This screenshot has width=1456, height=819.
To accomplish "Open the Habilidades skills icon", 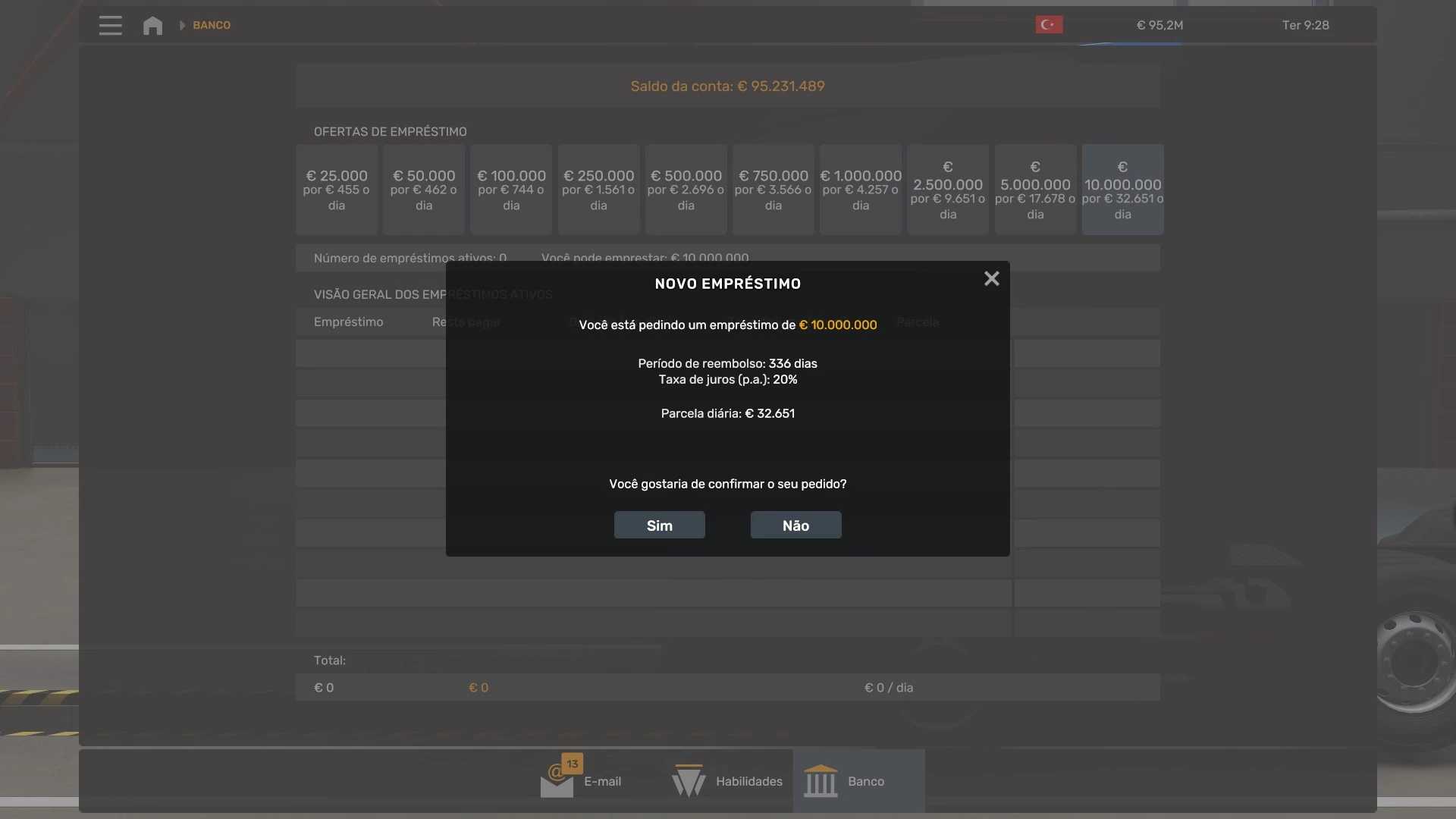I will coord(689,781).
